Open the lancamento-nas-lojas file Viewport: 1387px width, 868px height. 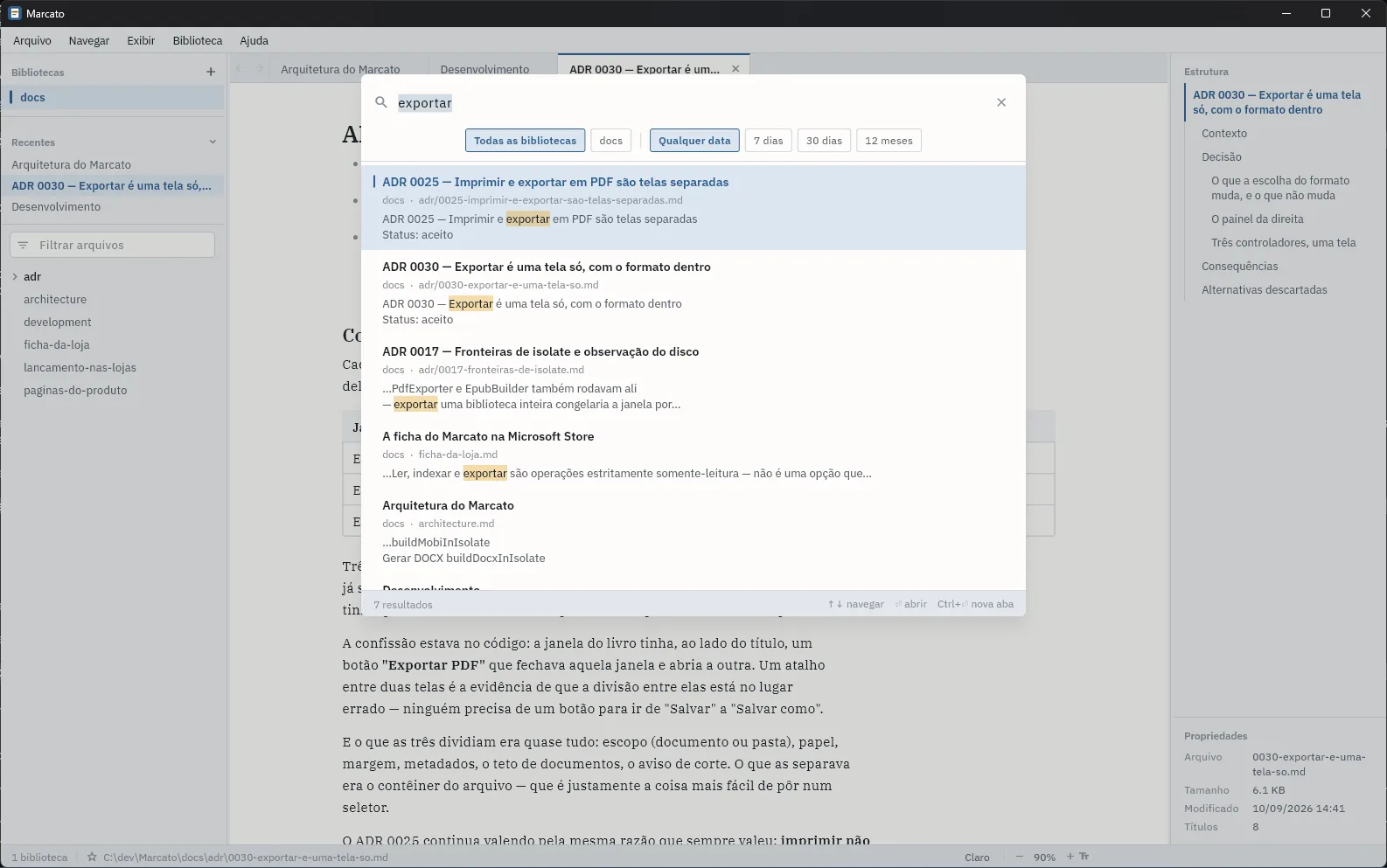coord(80,367)
